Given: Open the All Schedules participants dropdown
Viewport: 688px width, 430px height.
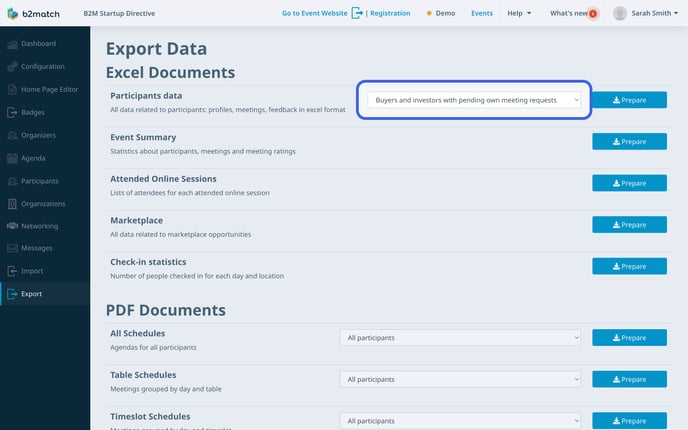Looking at the screenshot, I should 460,338.
